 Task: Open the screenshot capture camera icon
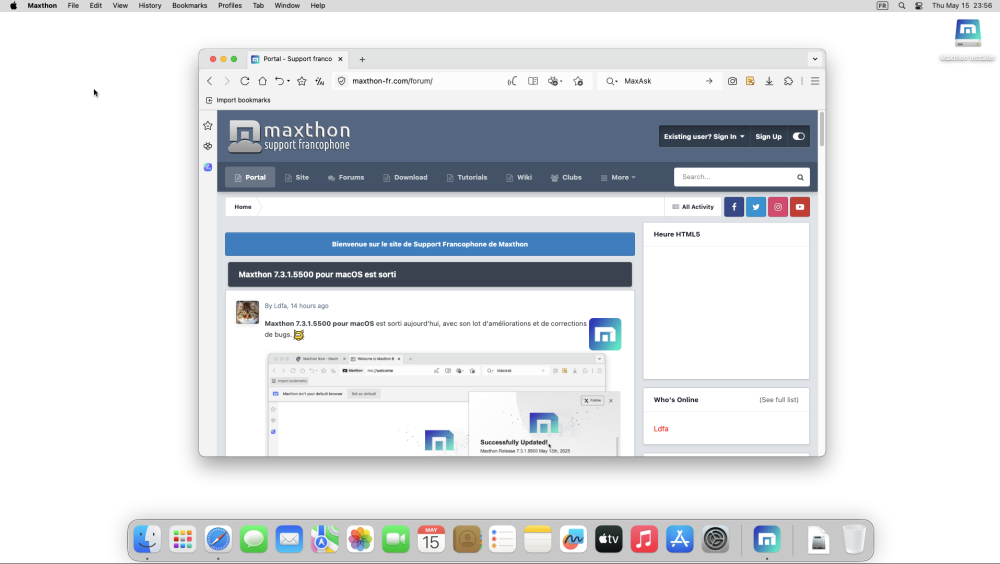point(732,81)
